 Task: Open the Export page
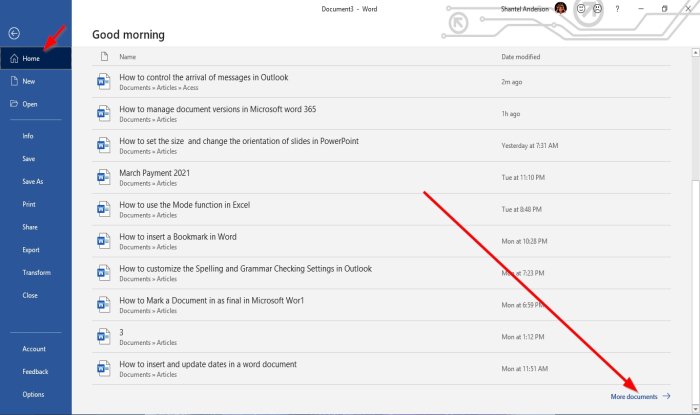(31, 249)
